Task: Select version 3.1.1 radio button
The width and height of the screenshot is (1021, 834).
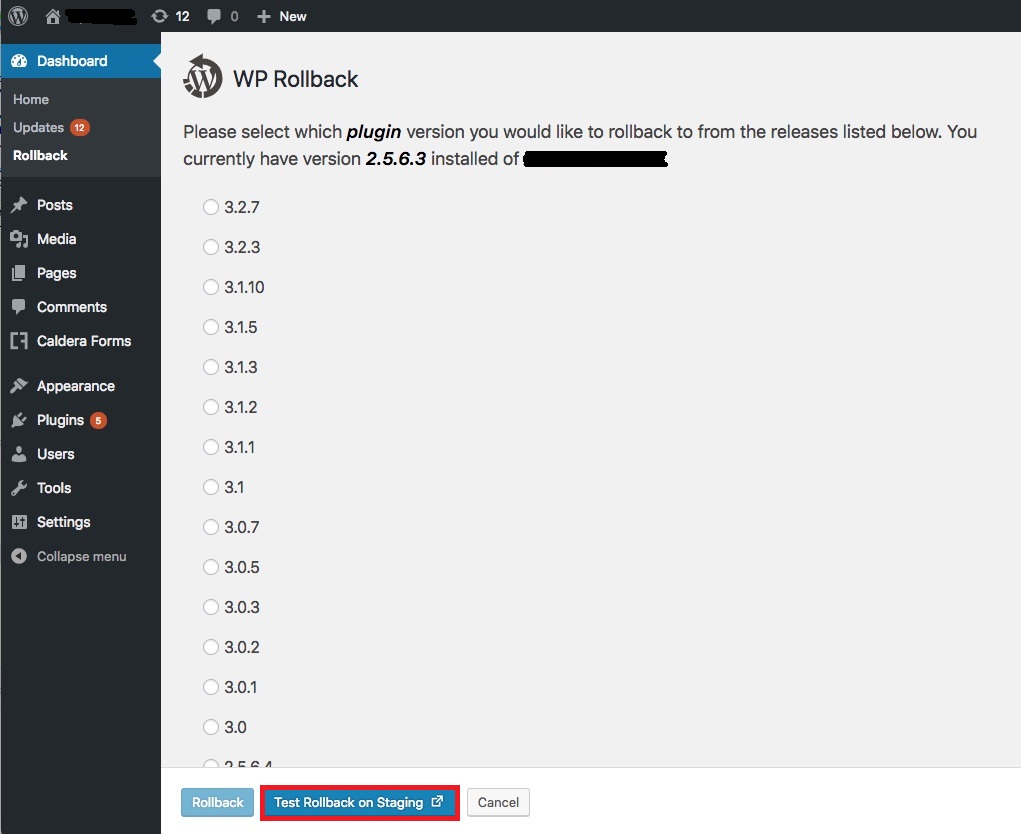Action: tap(210, 447)
